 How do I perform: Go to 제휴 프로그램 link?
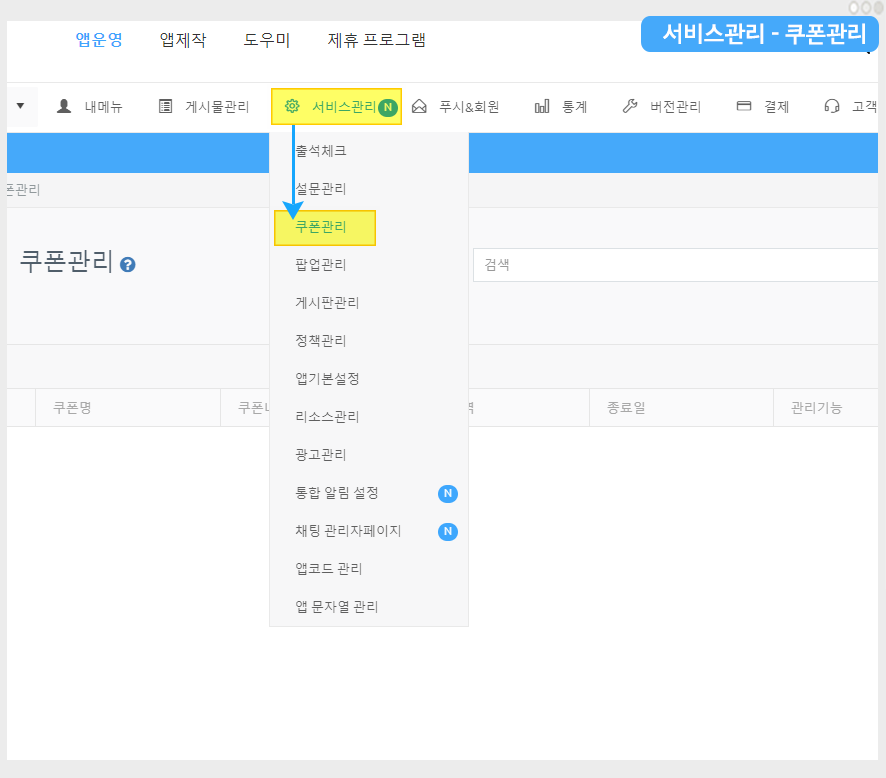coord(377,40)
